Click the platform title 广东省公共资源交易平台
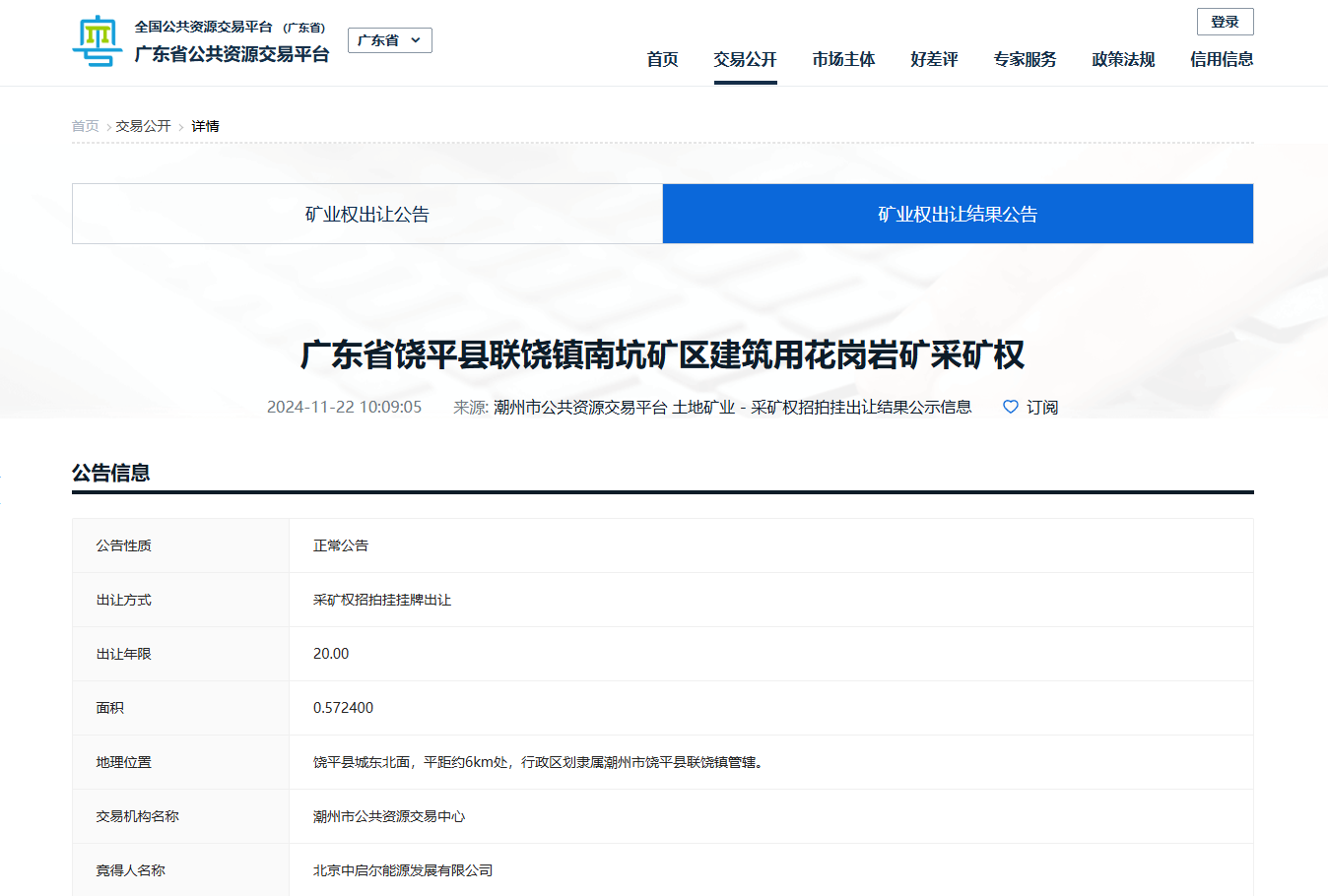Viewport: 1328px width, 896px height. coord(232,54)
